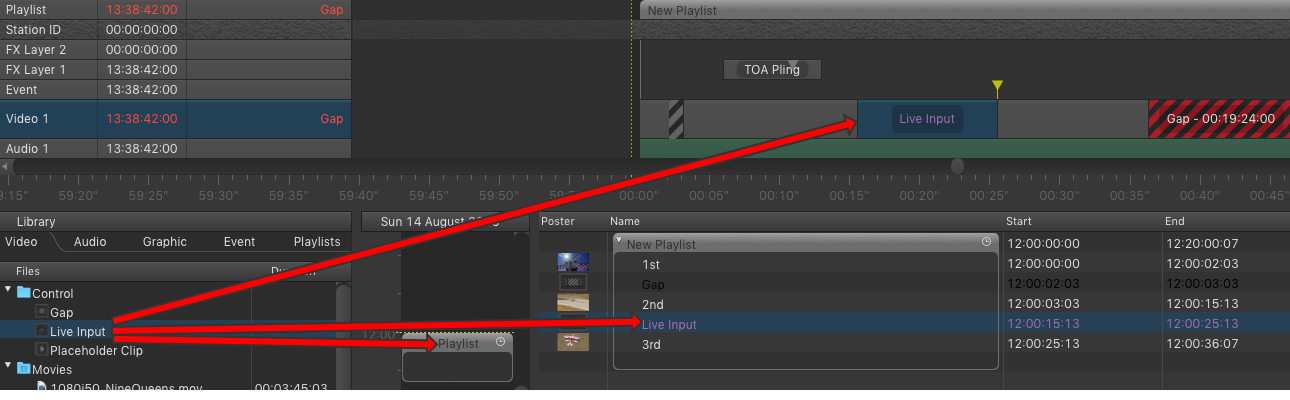The image size is (1290, 400).
Task: Select the 1080i50_NineQueens.mov file icon
Action: pos(41,387)
